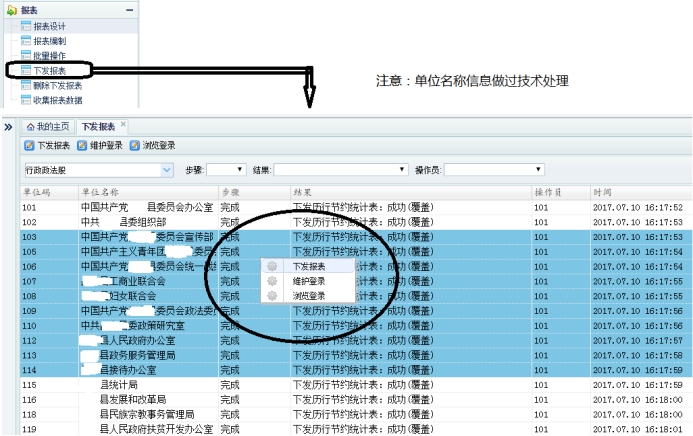Screen dimensions: 693x436
Task: Switch to the 我的主页 tab
Action: click(48, 127)
